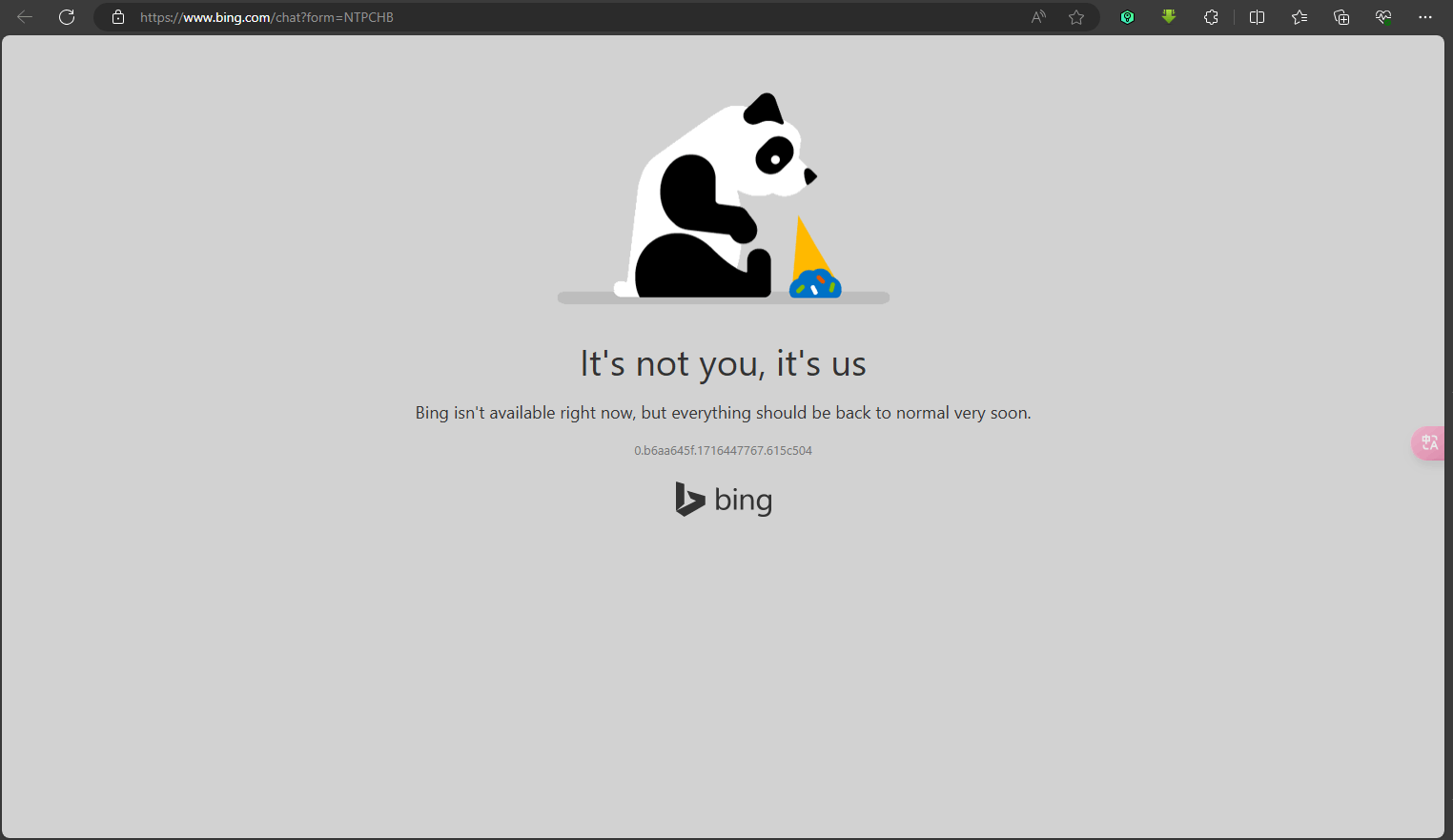Add this page to favorites with the star
Viewport: 1453px width, 840px height.
(1076, 17)
